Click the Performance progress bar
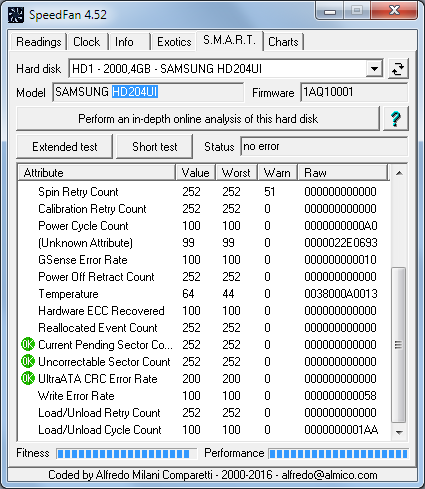The image size is (425, 489). (338, 453)
